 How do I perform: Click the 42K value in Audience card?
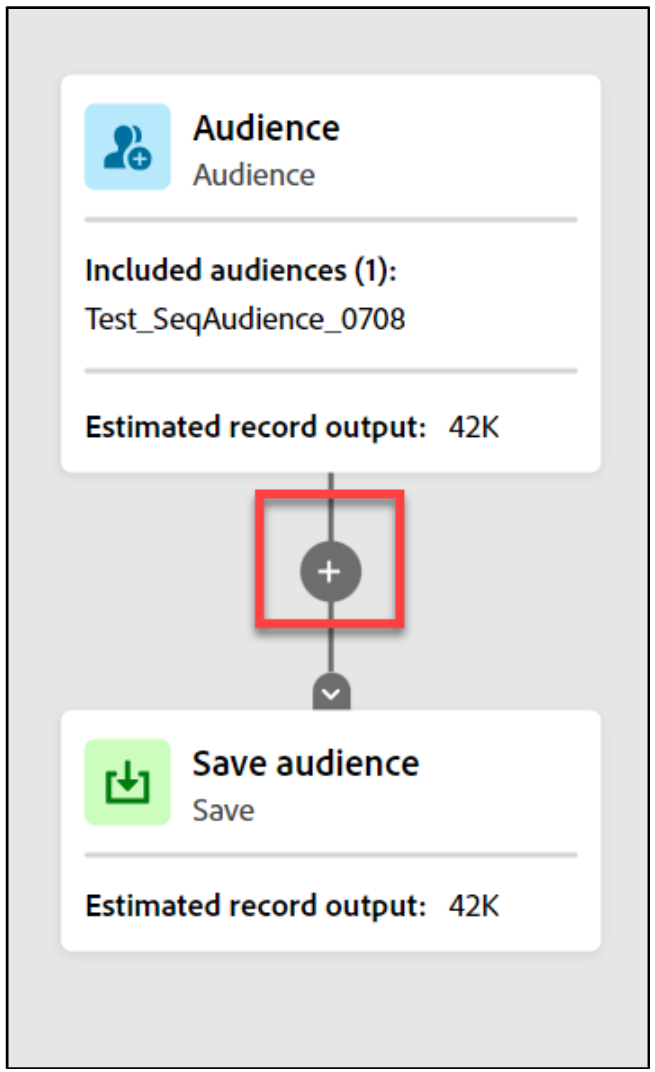[474, 427]
